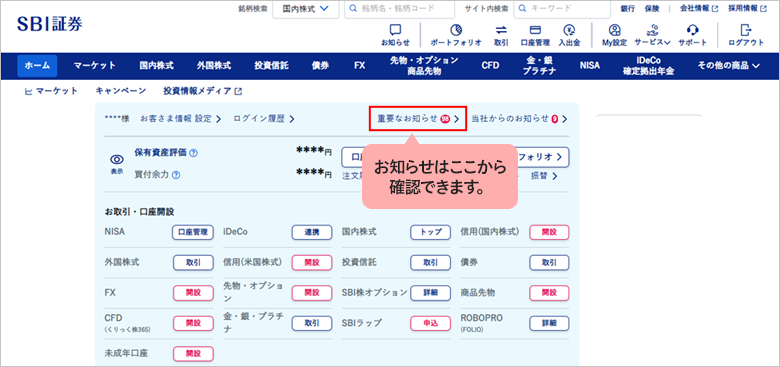Open お客さま情報 設定 link
The image size is (780, 367).
(x=181, y=119)
